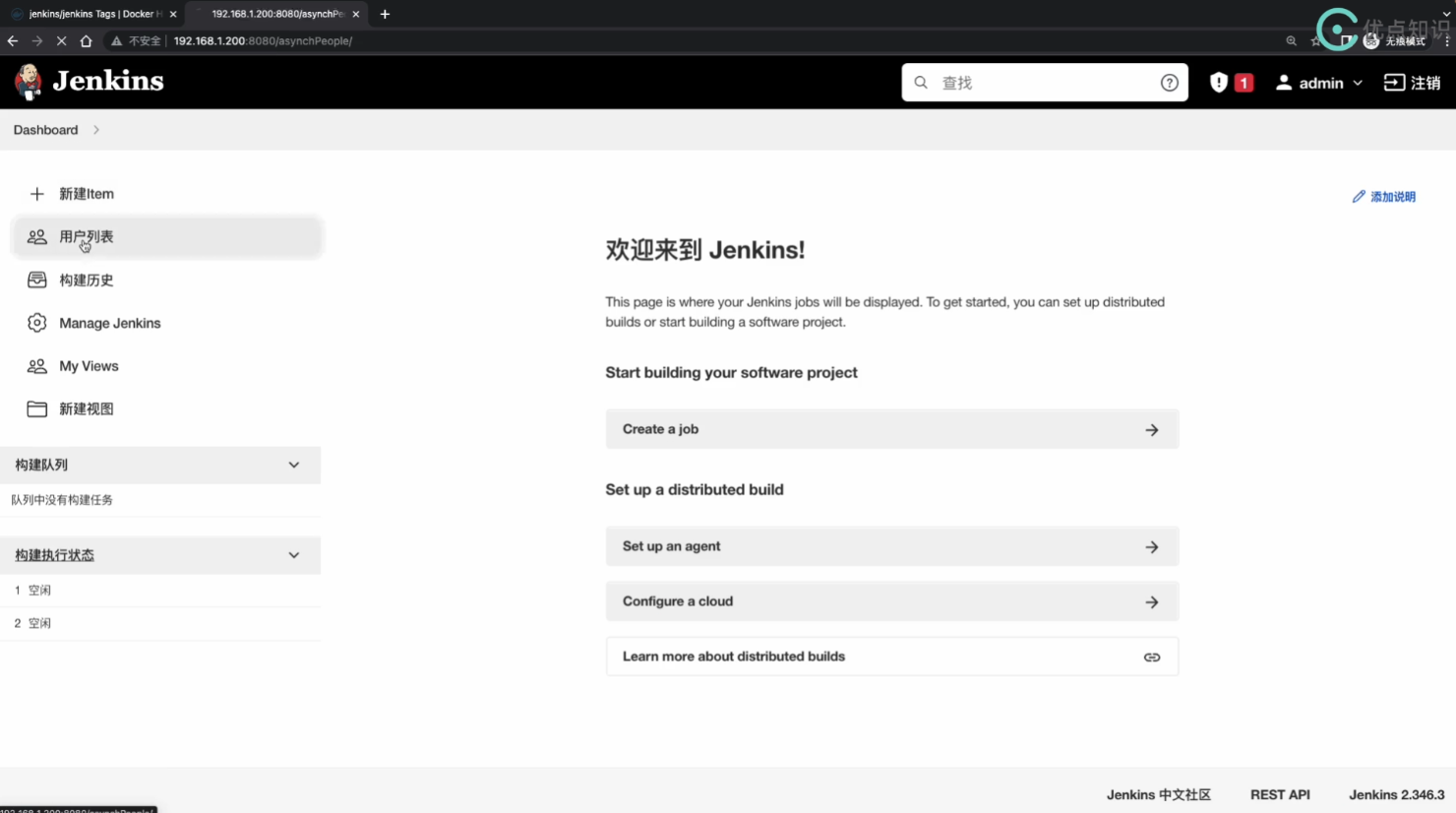Screen dimensions: 1456x813
Task: Visit the Jenkins 中文社区 footer link
Action: pyautogui.click(x=1159, y=794)
